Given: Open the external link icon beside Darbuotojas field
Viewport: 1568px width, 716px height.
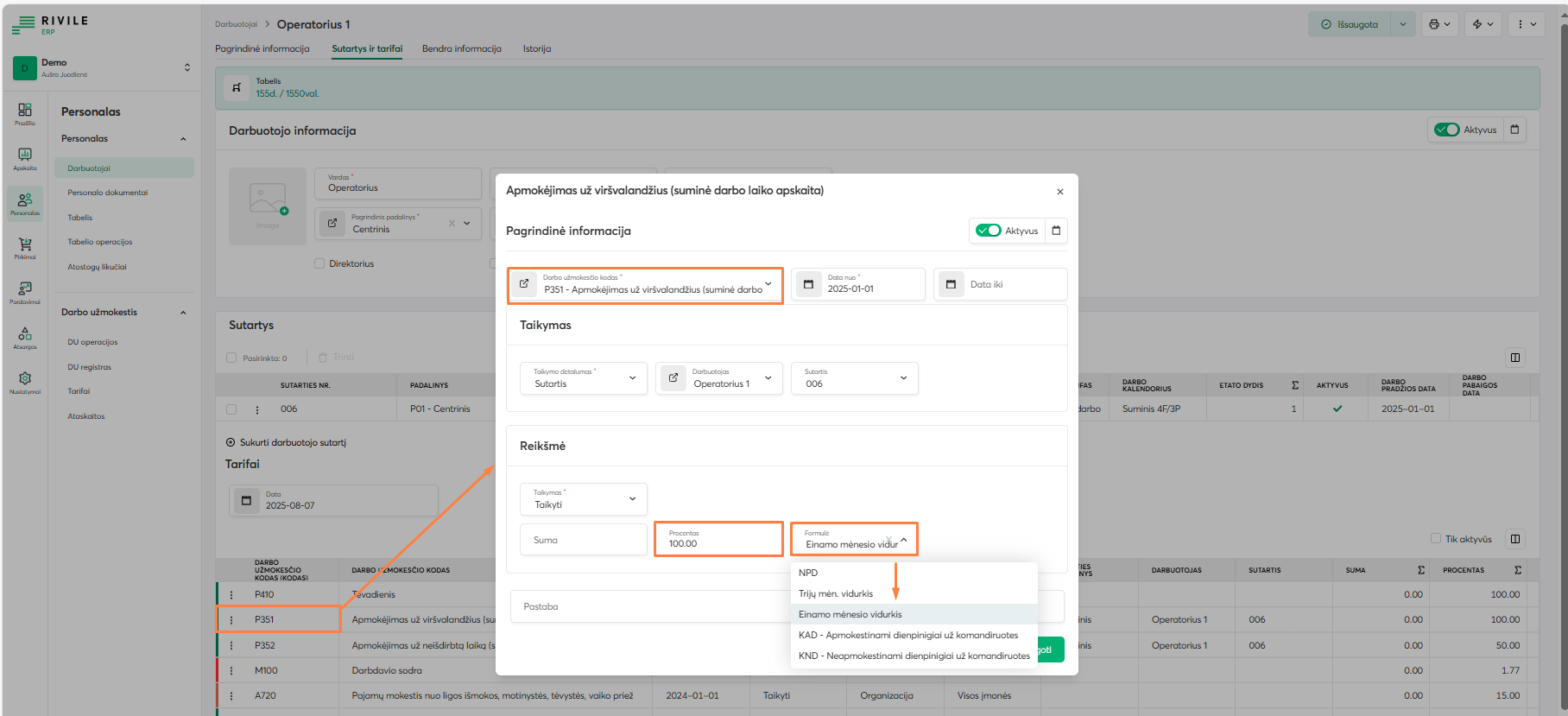Looking at the screenshot, I should [673, 378].
